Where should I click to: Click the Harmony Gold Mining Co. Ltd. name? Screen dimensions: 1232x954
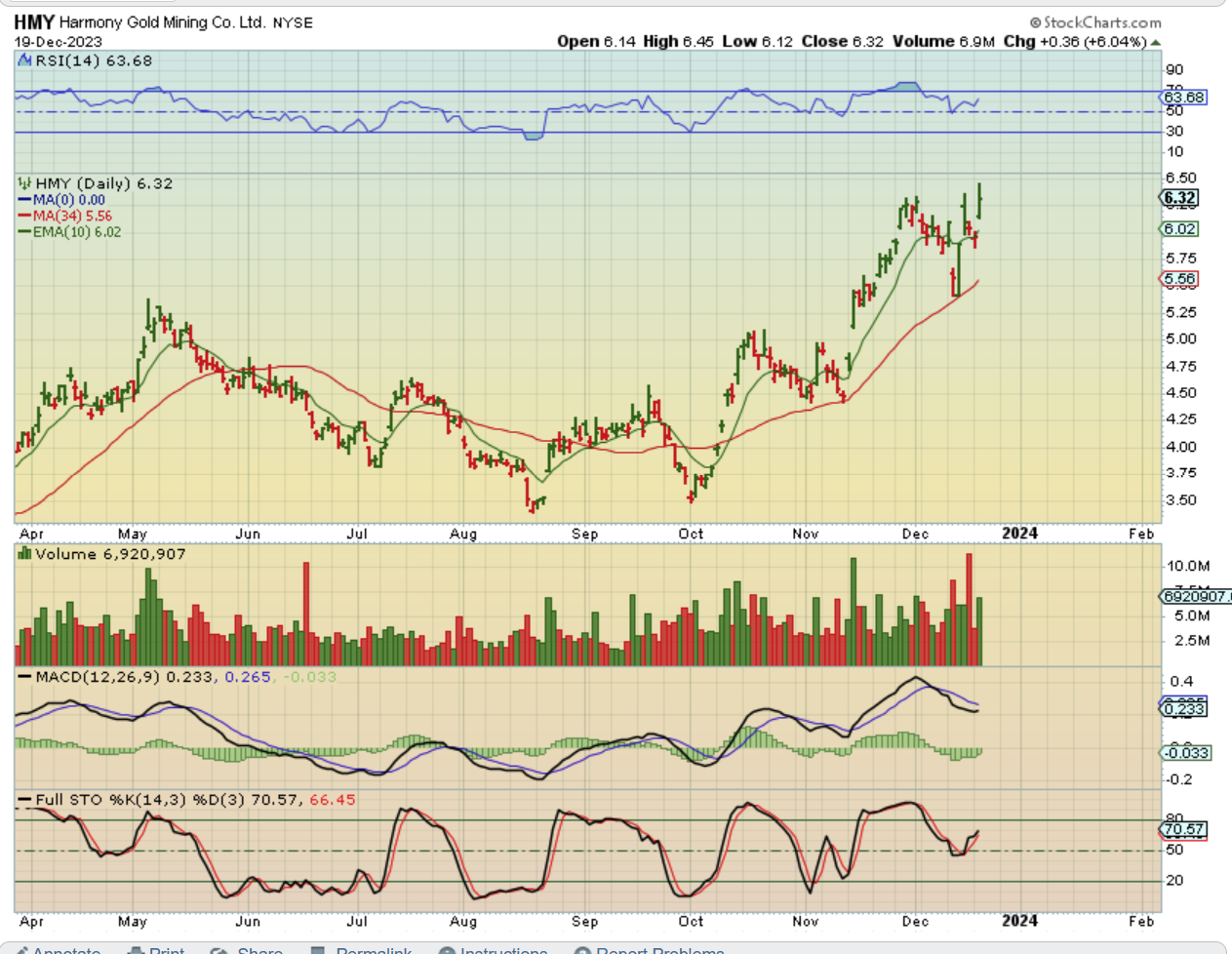162,21
